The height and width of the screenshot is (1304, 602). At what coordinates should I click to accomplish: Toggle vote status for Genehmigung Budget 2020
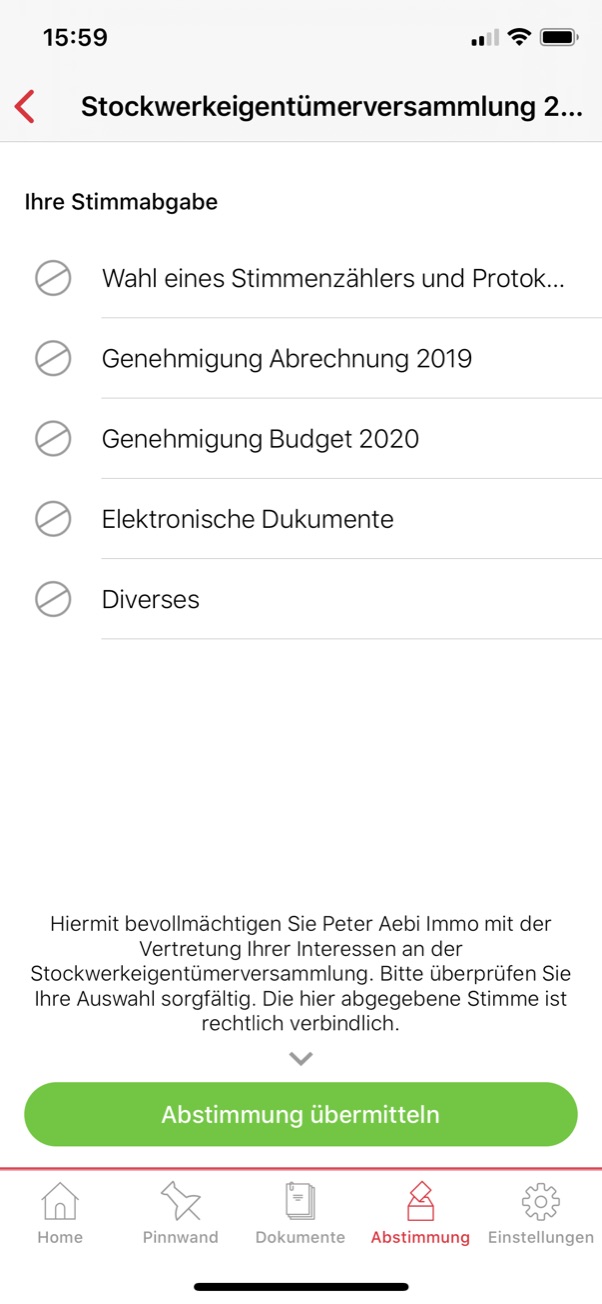pyautogui.click(x=53, y=438)
